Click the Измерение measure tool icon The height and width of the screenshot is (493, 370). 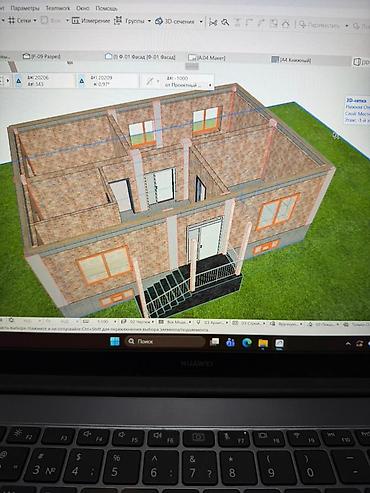point(76,21)
